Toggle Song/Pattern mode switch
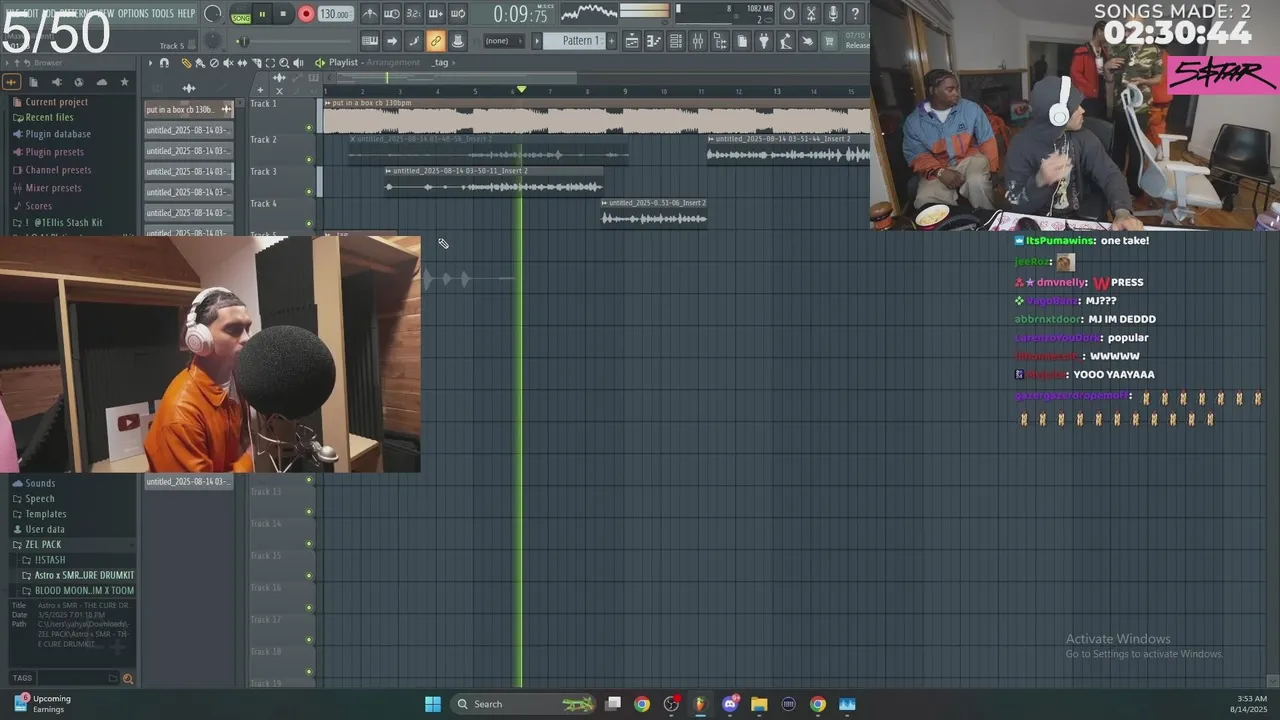Image resolution: width=1280 pixels, height=720 pixels. (x=241, y=14)
